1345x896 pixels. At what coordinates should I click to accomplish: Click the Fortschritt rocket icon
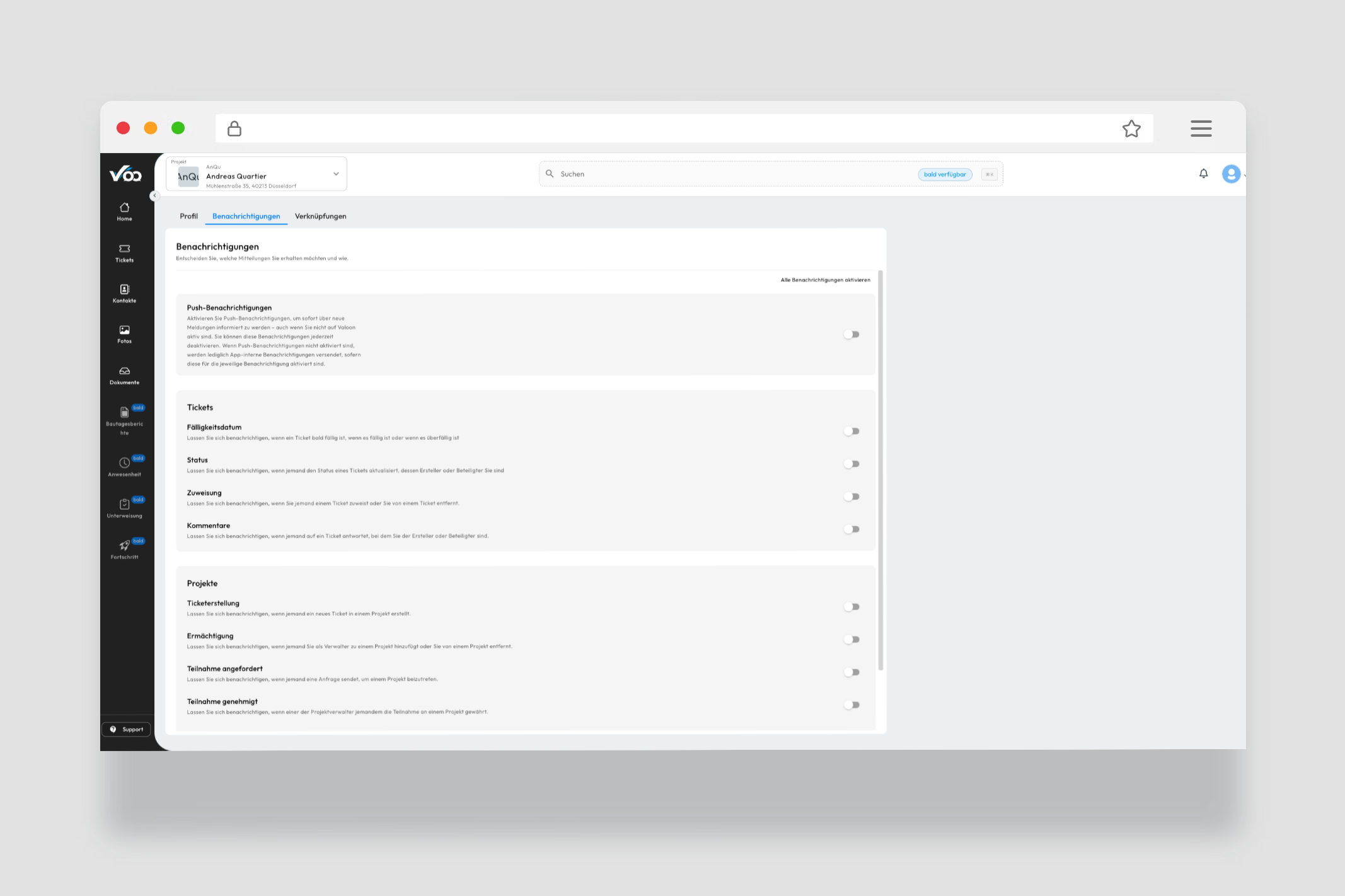point(124,546)
